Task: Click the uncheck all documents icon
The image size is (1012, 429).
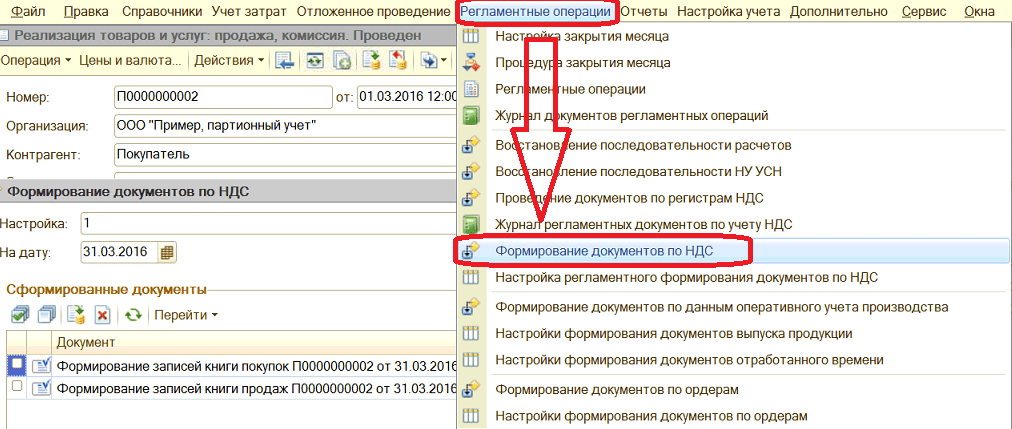Action: point(44,315)
